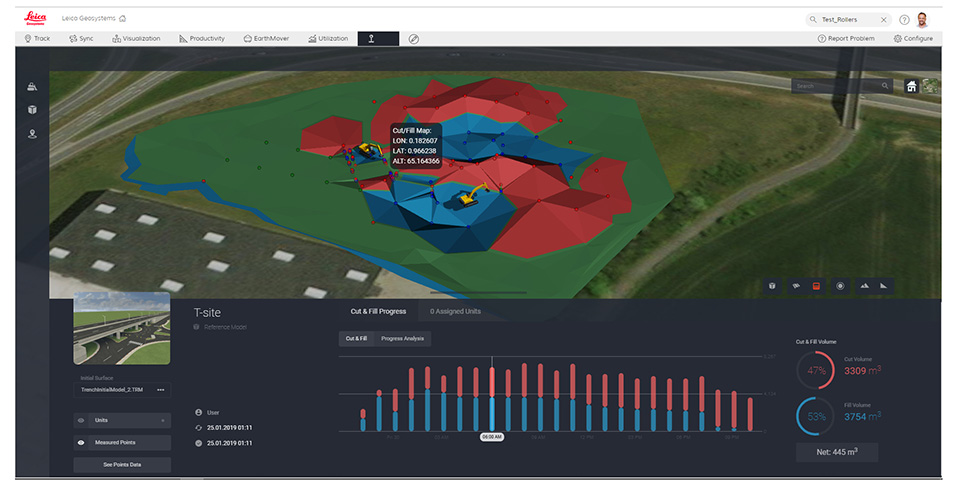
Task: Open the user profile avatar menu
Action: (x=922, y=19)
